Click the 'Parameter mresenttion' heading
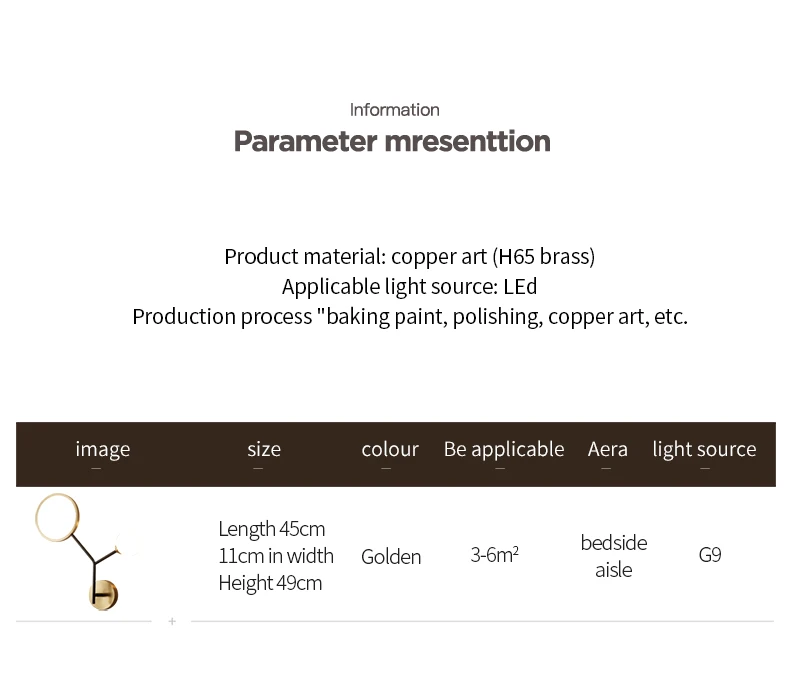Image resolution: width=790 pixels, height=674 pixels. click(392, 141)
